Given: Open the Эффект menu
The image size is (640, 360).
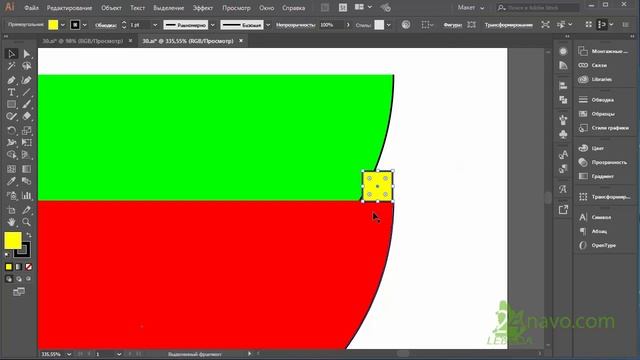Looking at the screenshot, I should point(202,8).
